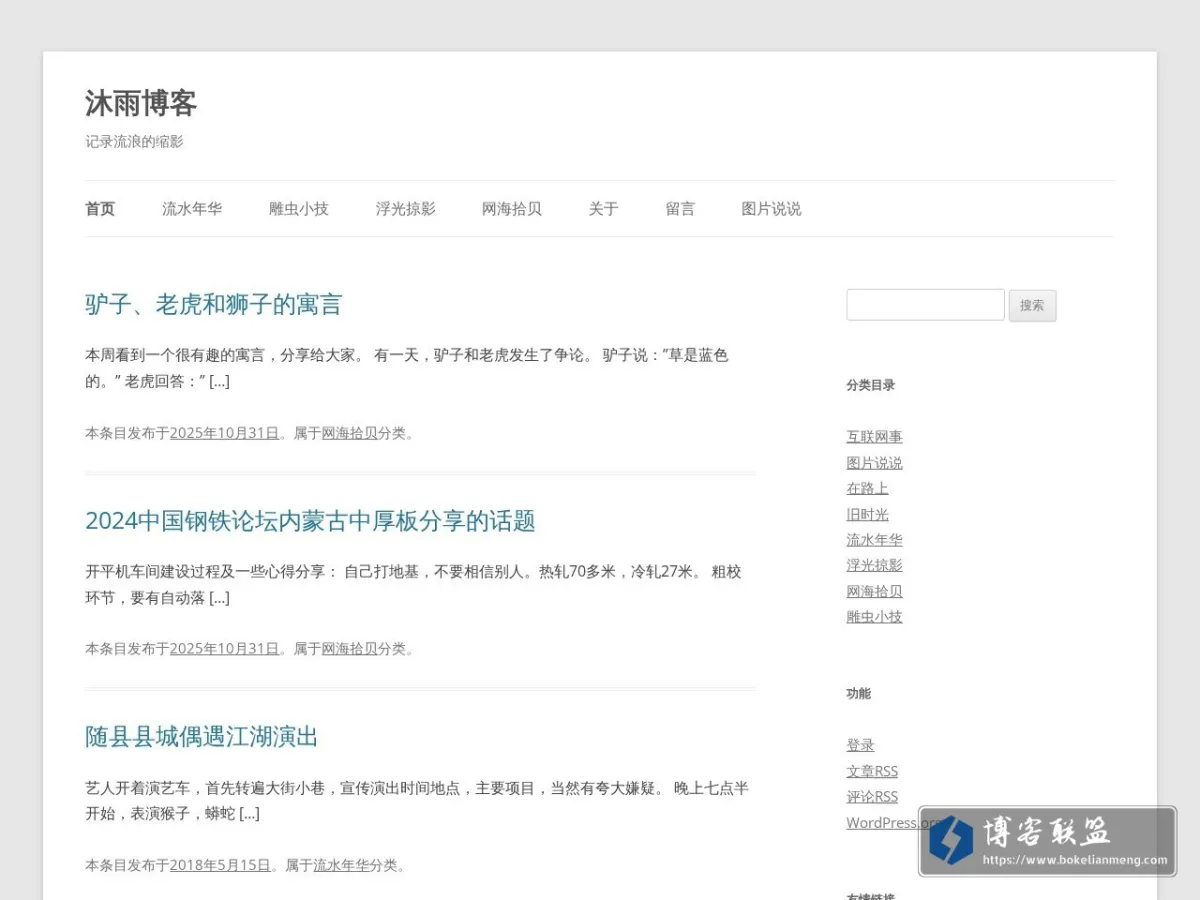Open the 图片说说 category in sidebar
This screenshot has width=1200, height=900.
(874, 463)
